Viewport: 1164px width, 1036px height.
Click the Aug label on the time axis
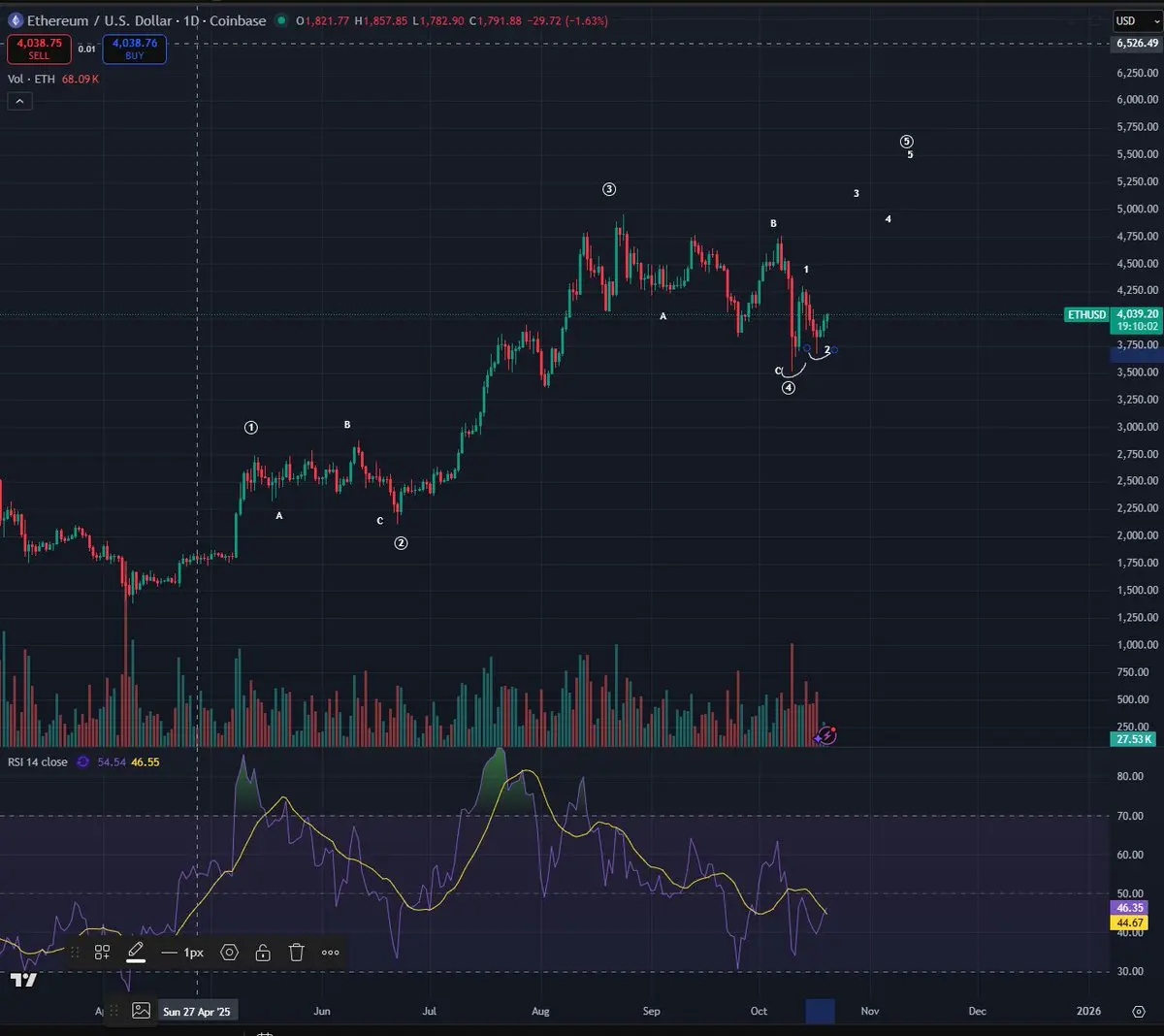(x=540, y=1011)
